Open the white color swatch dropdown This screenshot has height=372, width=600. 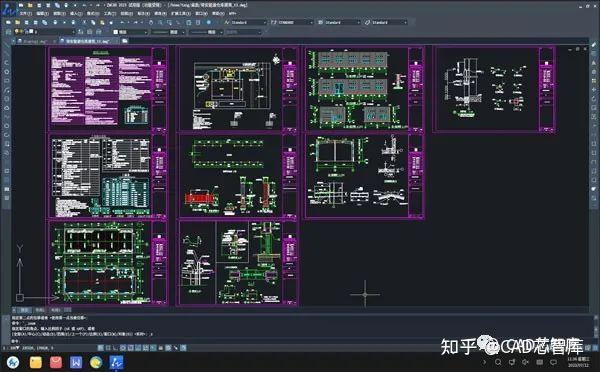point(130,32)
